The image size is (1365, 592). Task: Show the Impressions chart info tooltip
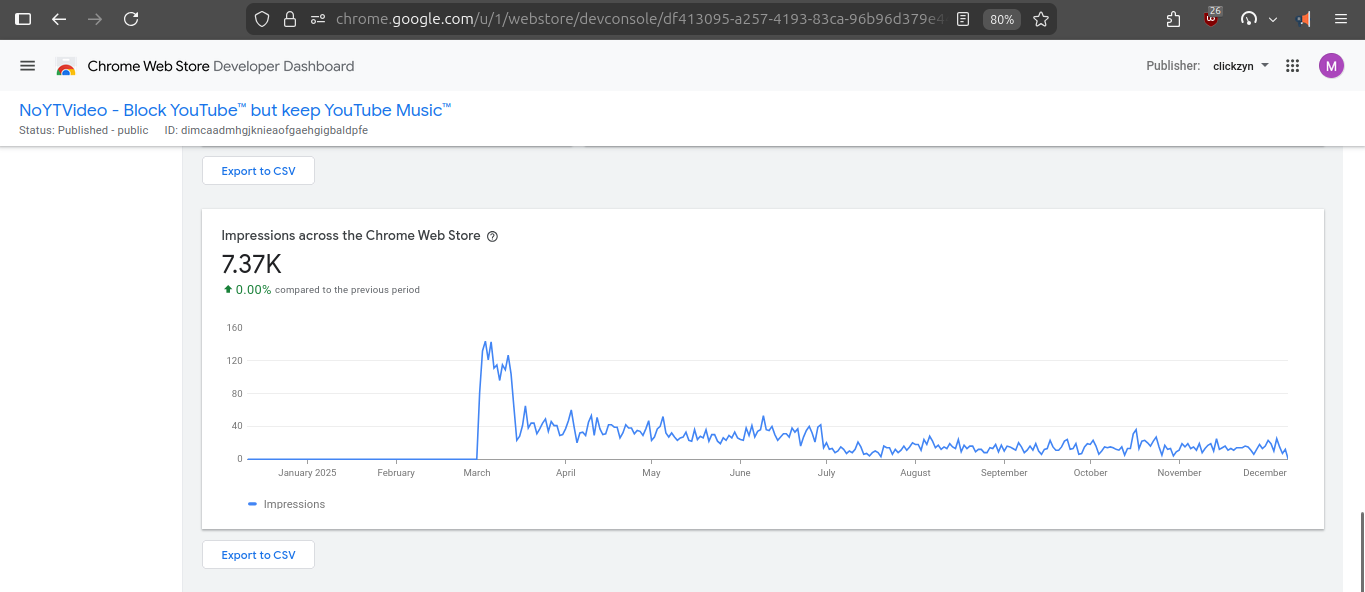tap(492, 236)
